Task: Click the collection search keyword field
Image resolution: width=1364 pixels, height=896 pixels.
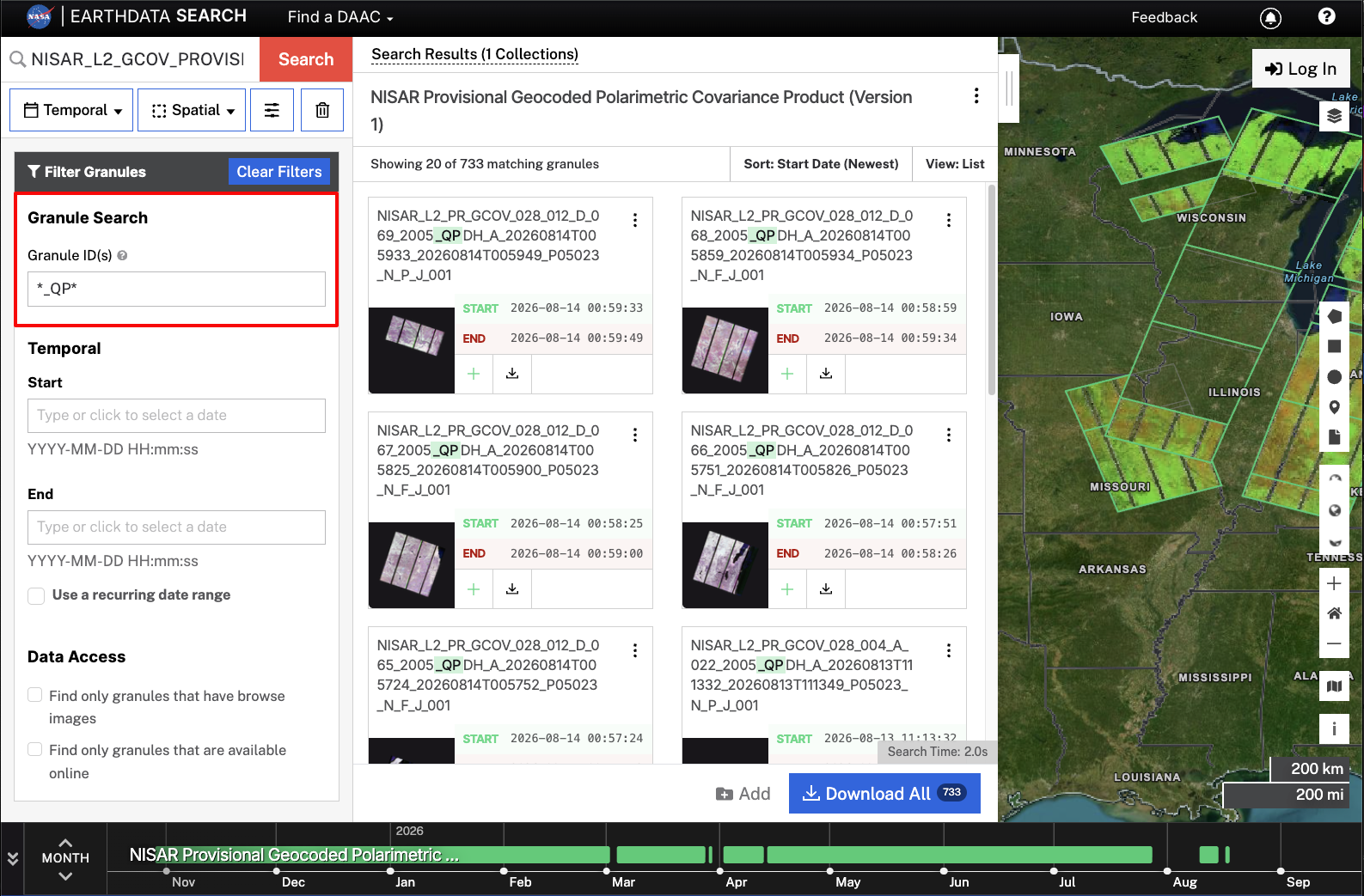Action: [x=138, y=59]
